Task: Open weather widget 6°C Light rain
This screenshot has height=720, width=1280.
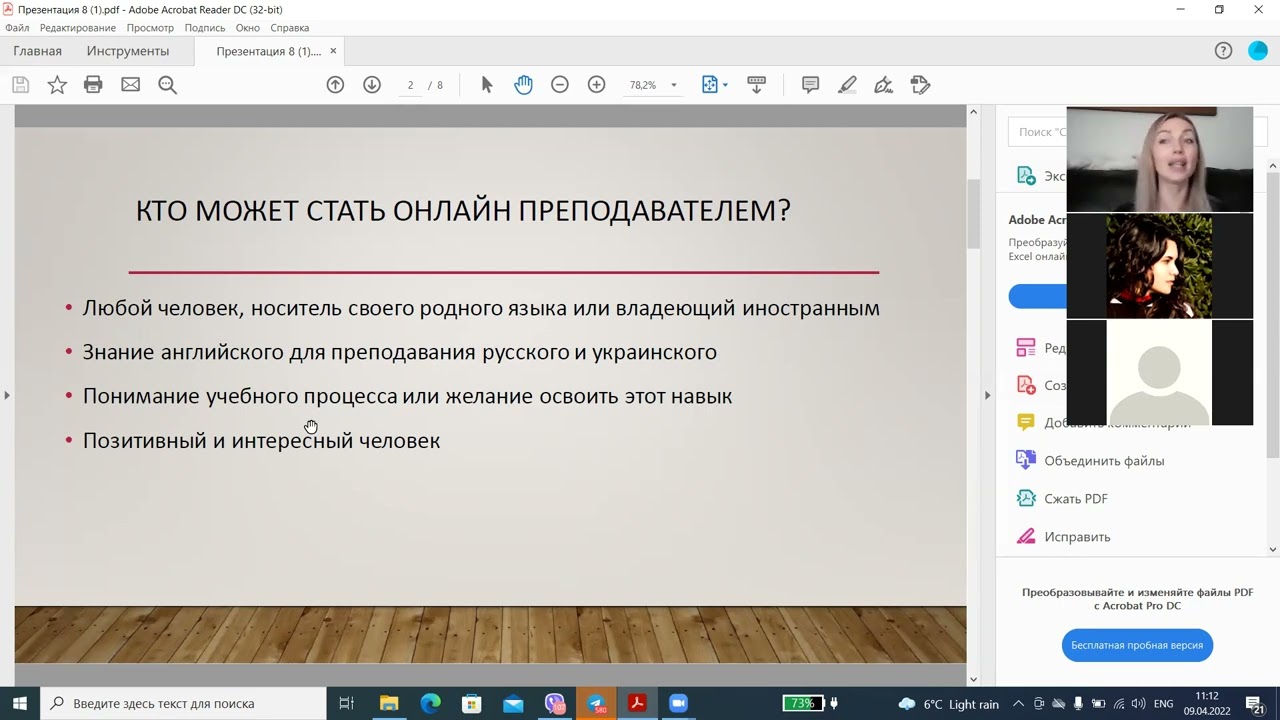Action: pos(949,704)
